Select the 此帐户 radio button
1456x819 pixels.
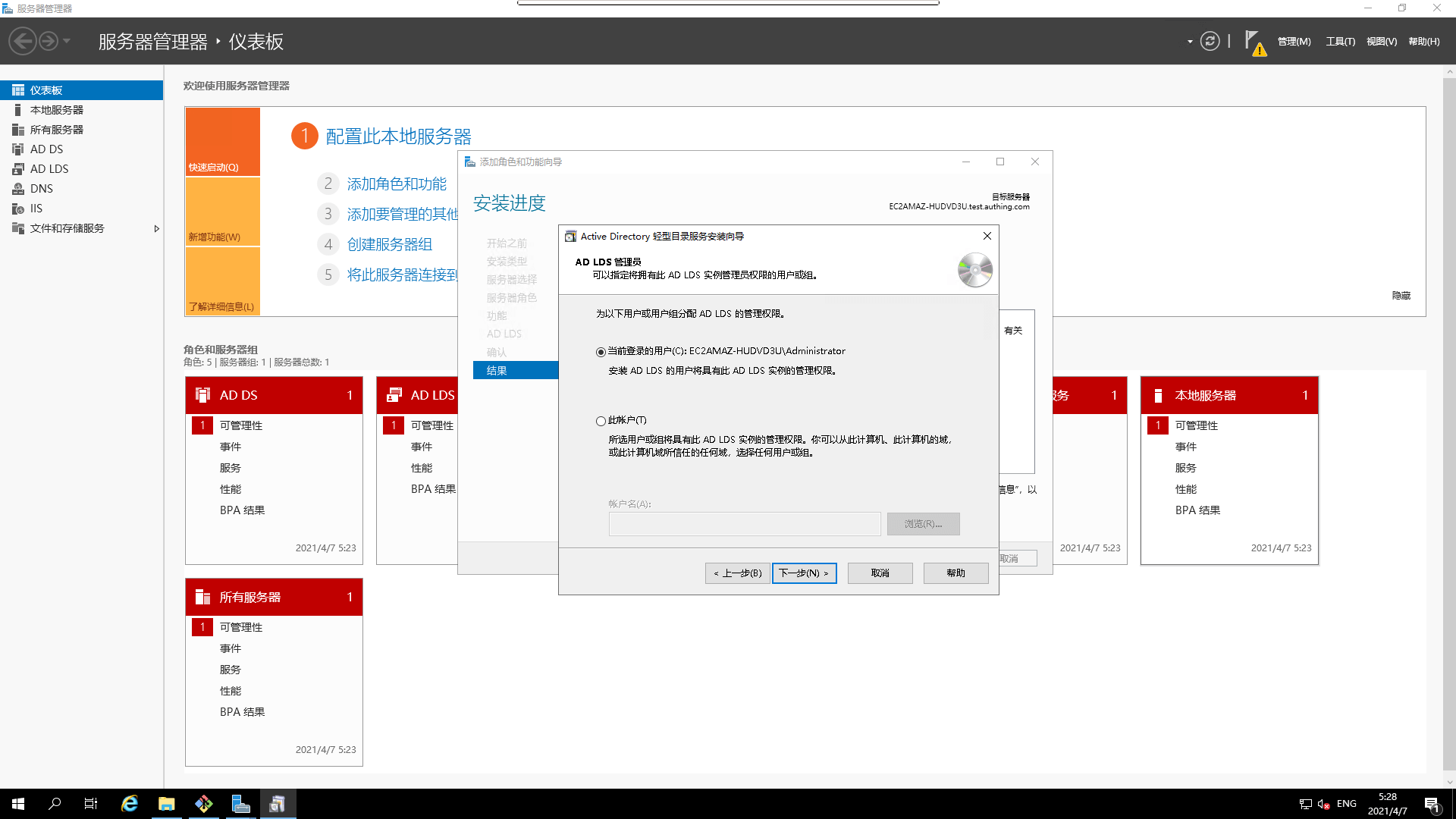pyautogui.click(x=601, y=421)
